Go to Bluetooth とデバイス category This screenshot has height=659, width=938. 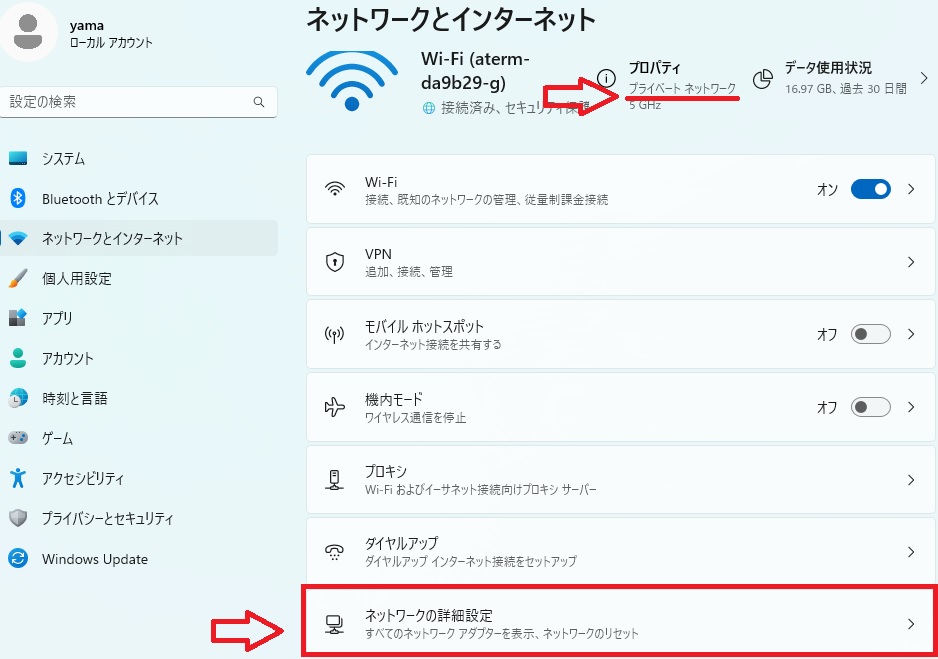100,199
